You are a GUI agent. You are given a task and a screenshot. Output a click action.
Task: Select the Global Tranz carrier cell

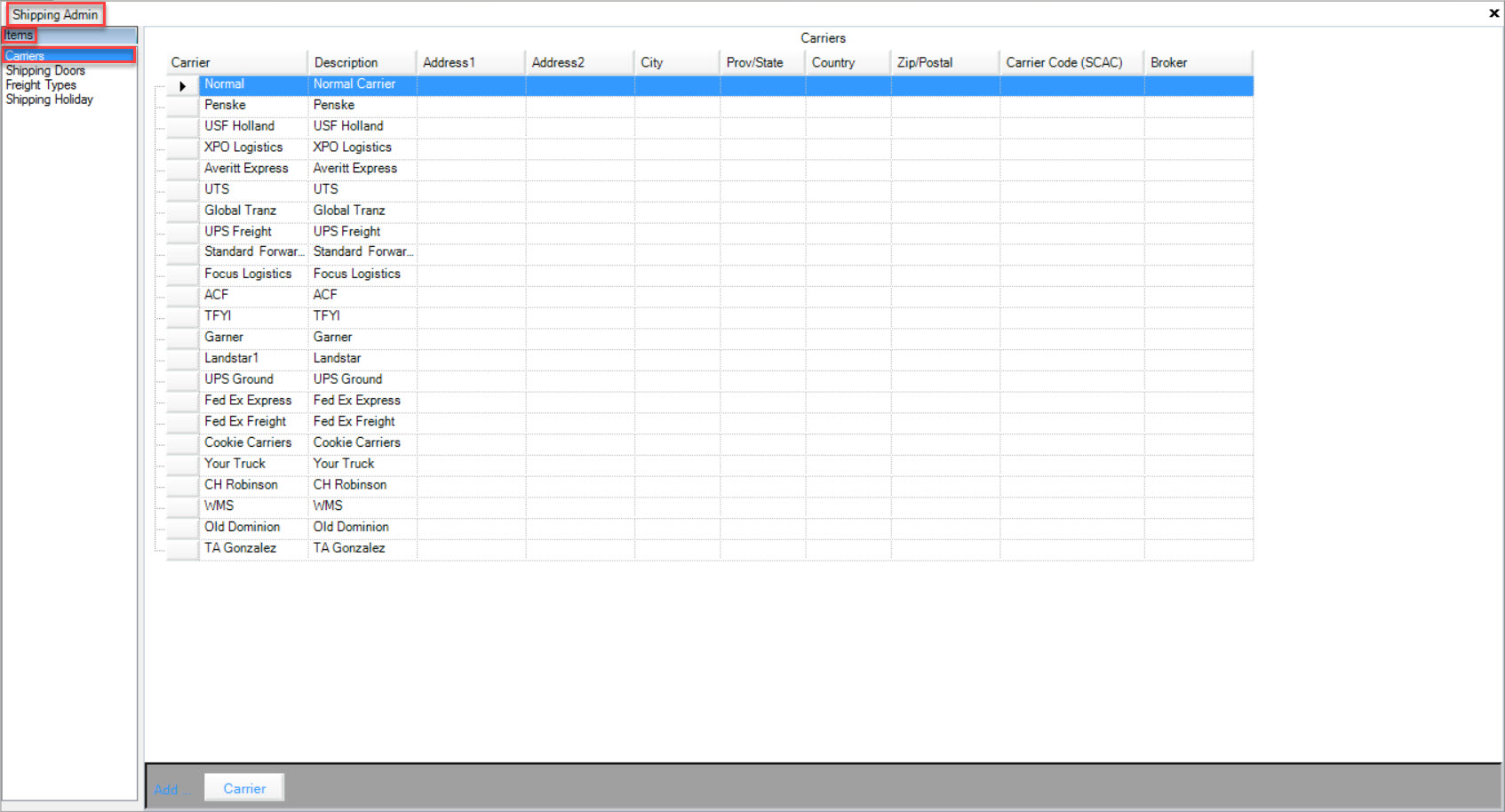click(x=253, y=211)
